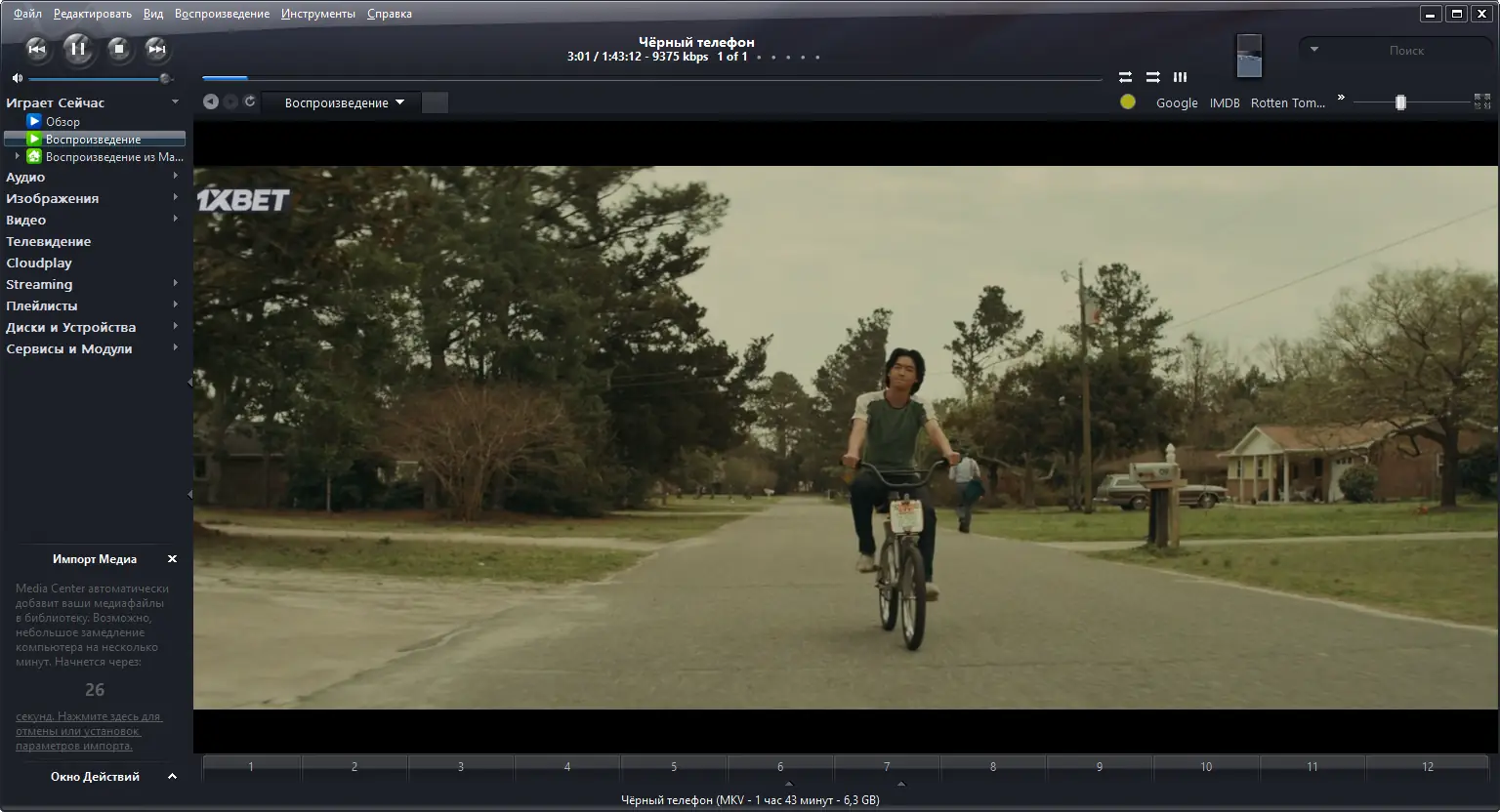
Task: Toggle repeat playback mode
Action: [1125, 77]
